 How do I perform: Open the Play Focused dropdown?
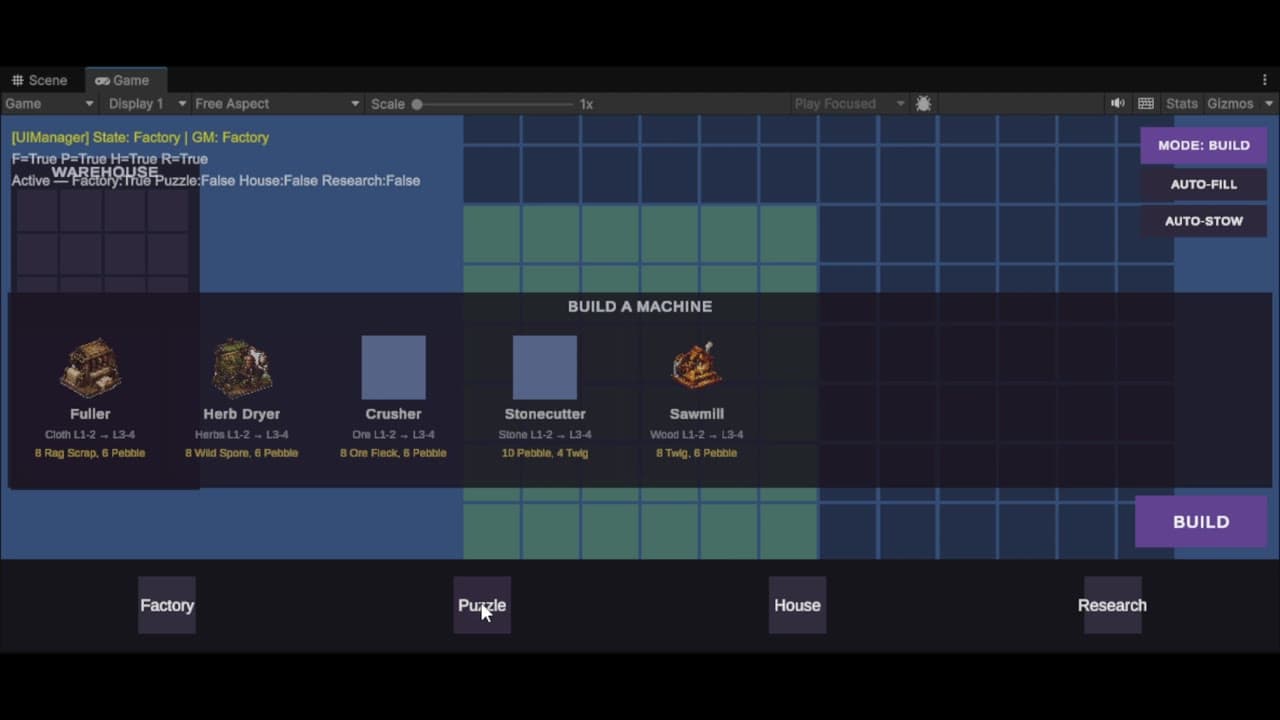point(849,104)
